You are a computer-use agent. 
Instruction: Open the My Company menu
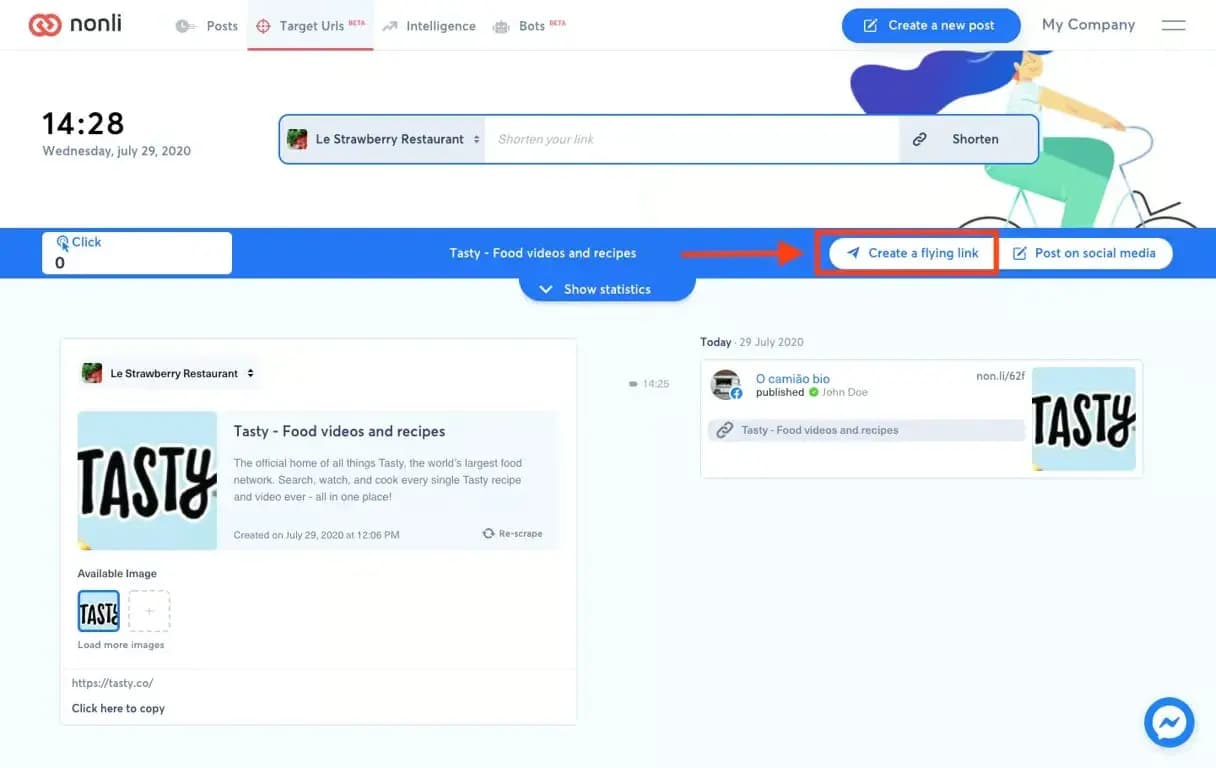[x=1088, y=25]
